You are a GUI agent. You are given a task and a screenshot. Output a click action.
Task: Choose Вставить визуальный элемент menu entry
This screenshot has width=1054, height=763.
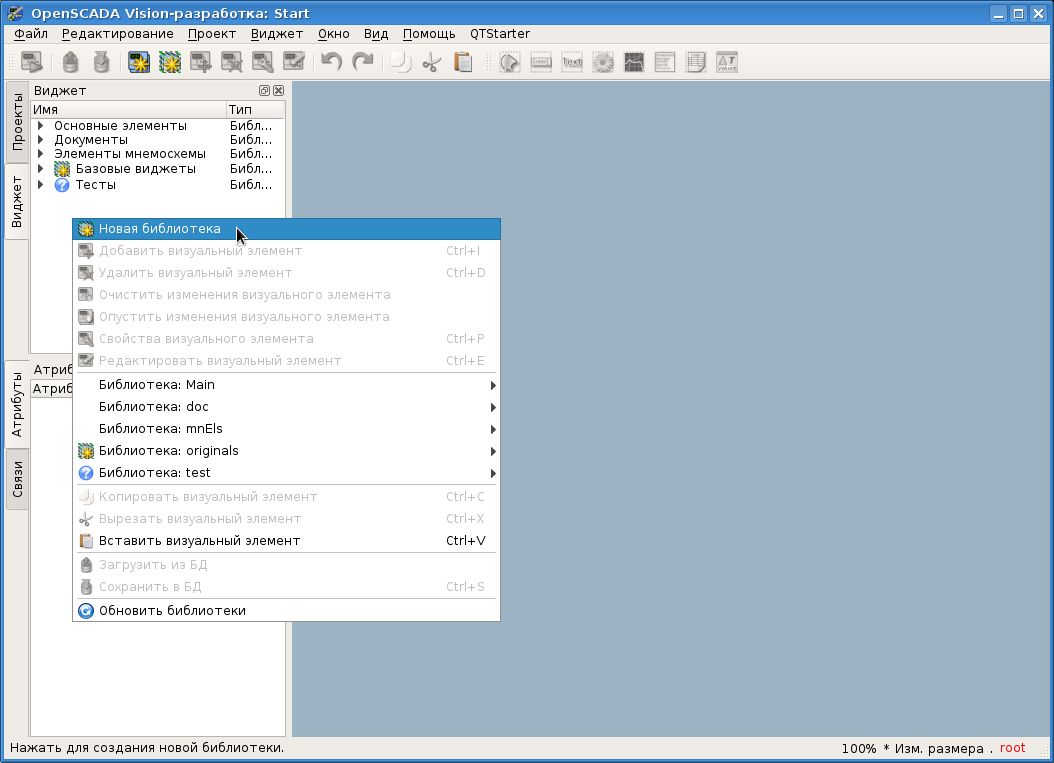[286, 541]
